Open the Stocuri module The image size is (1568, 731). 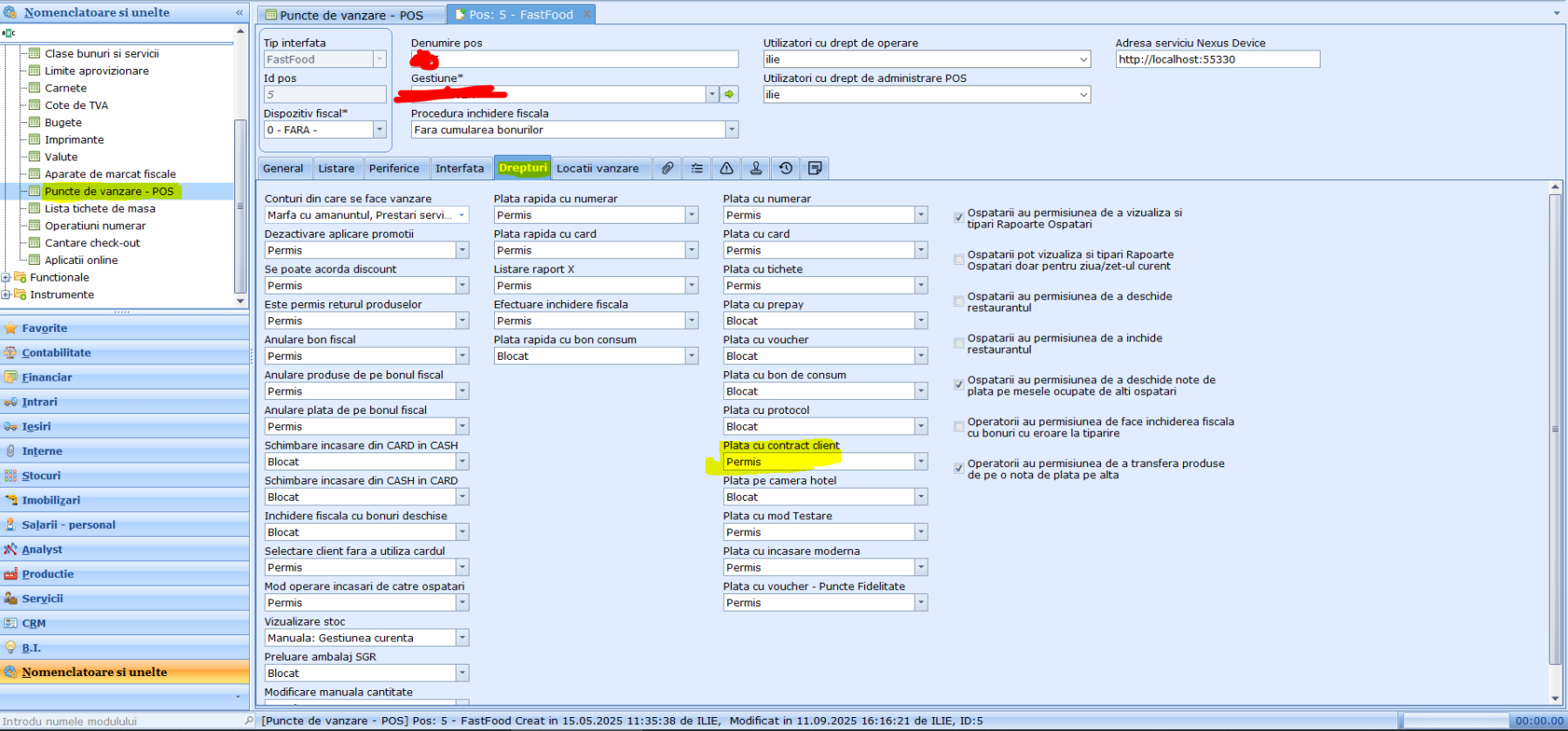(x=41, y=476)
